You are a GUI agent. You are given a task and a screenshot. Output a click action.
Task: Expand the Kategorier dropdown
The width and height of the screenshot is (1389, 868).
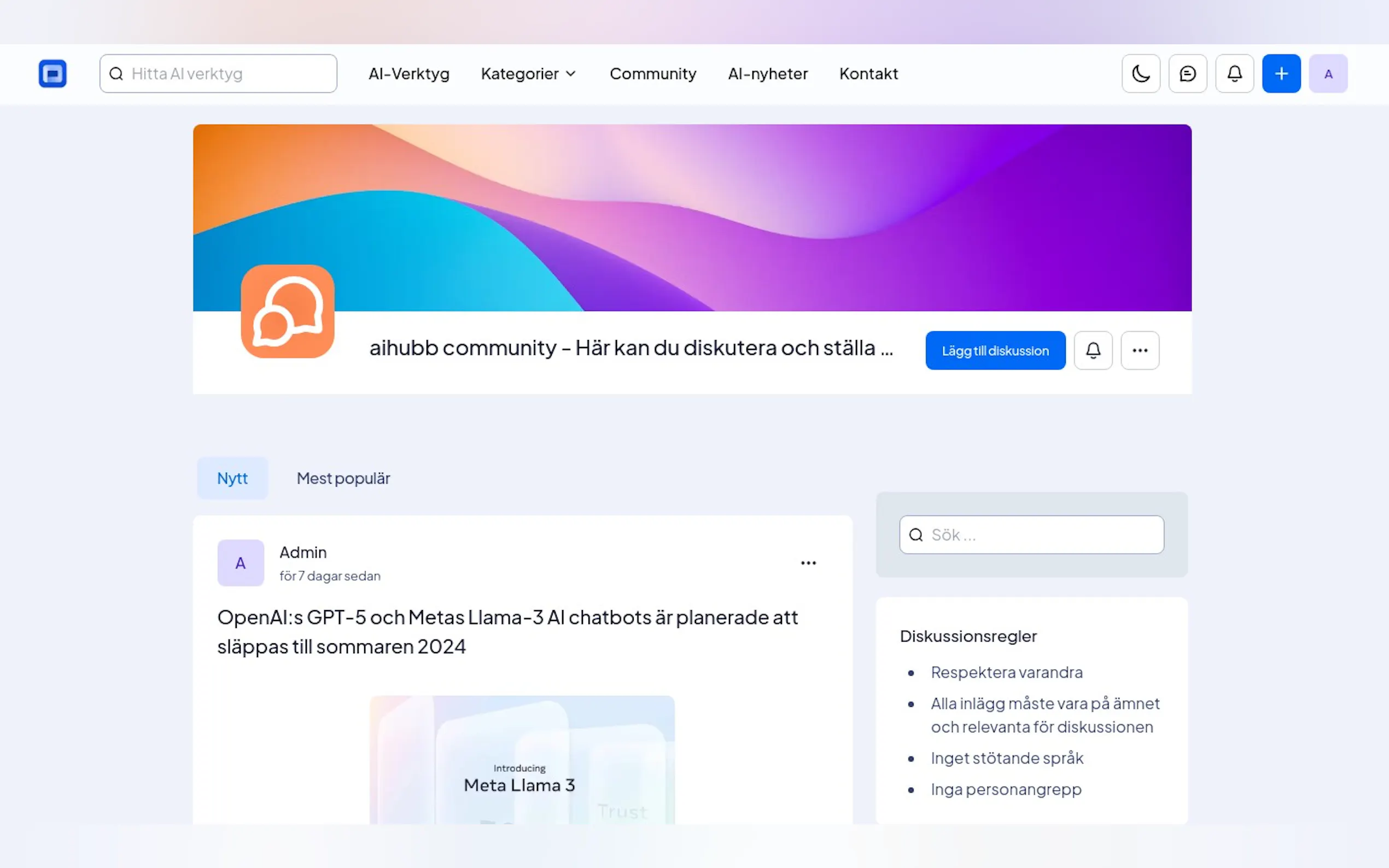click(x=528, y=73)
